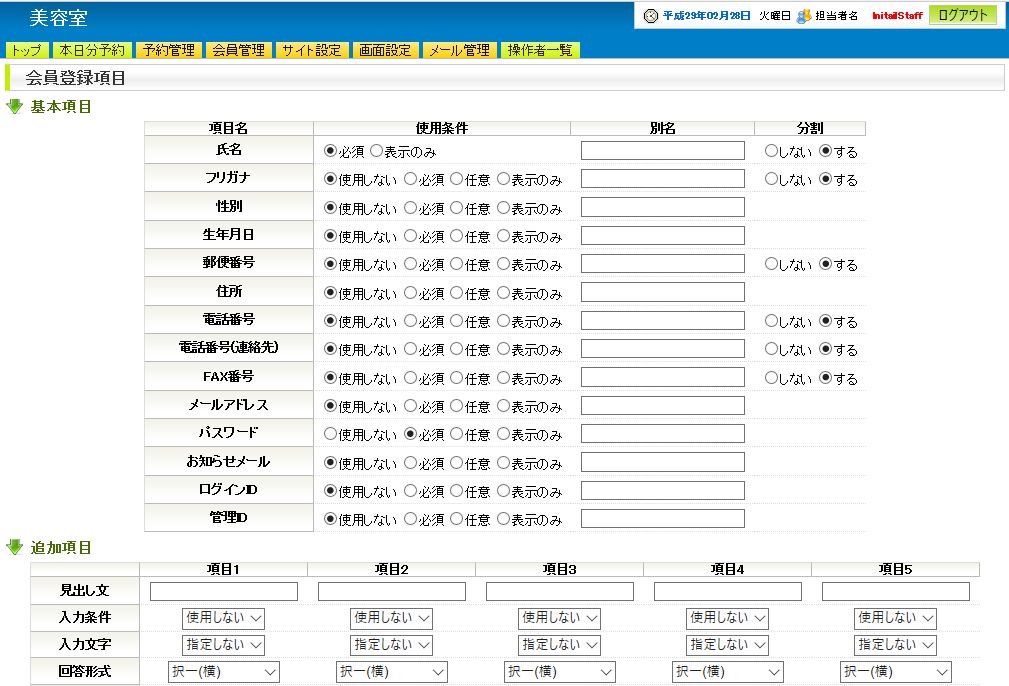Switch to the 会員管理 tab

tap(239, 50)
